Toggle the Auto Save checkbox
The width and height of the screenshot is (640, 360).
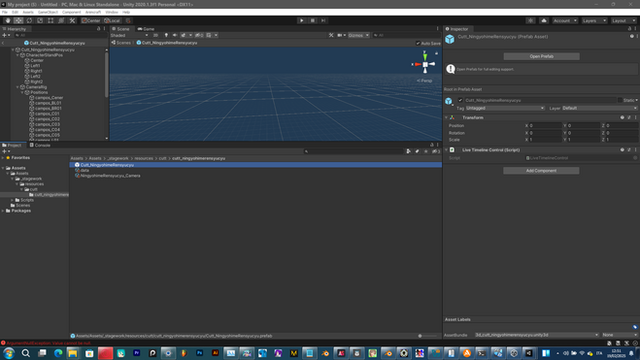418,43
